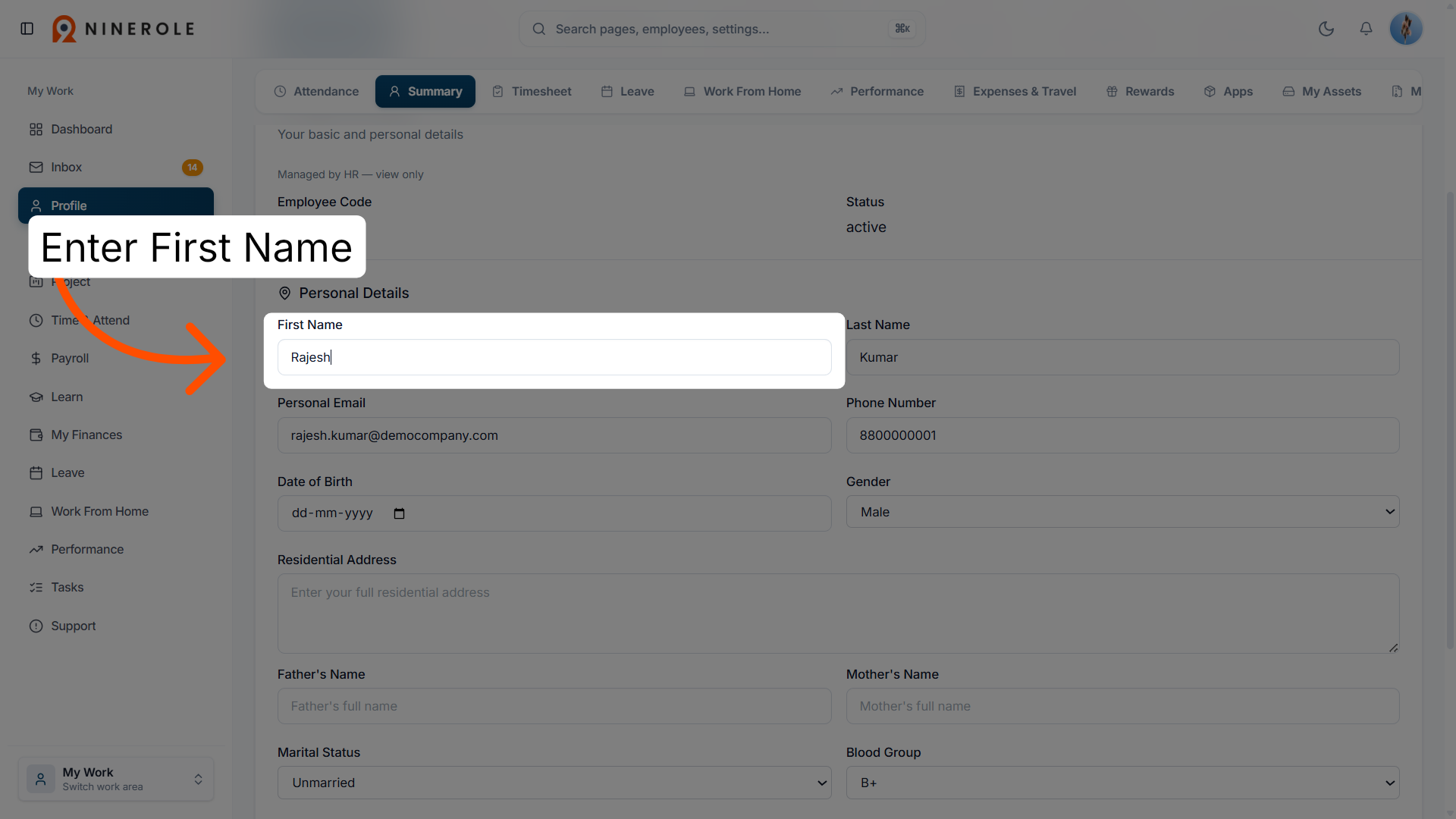The height and width of the screenshot is (819, 1456).
Task: Click the Last Name field
Action: [1122, 358]
